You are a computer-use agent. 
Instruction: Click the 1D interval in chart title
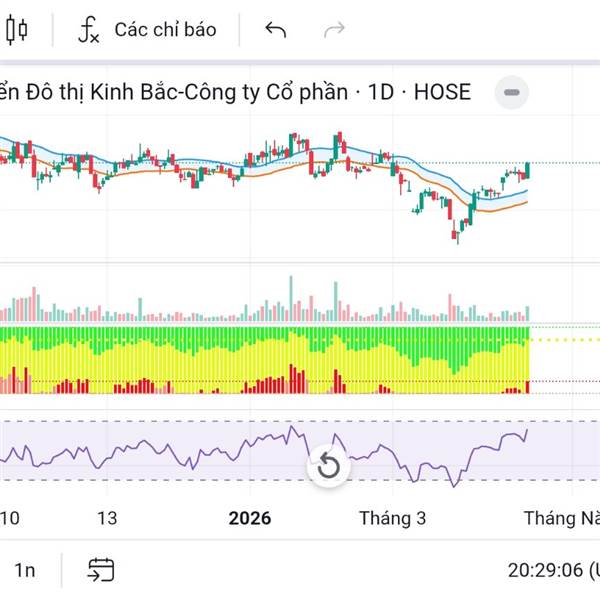point(381,92)
